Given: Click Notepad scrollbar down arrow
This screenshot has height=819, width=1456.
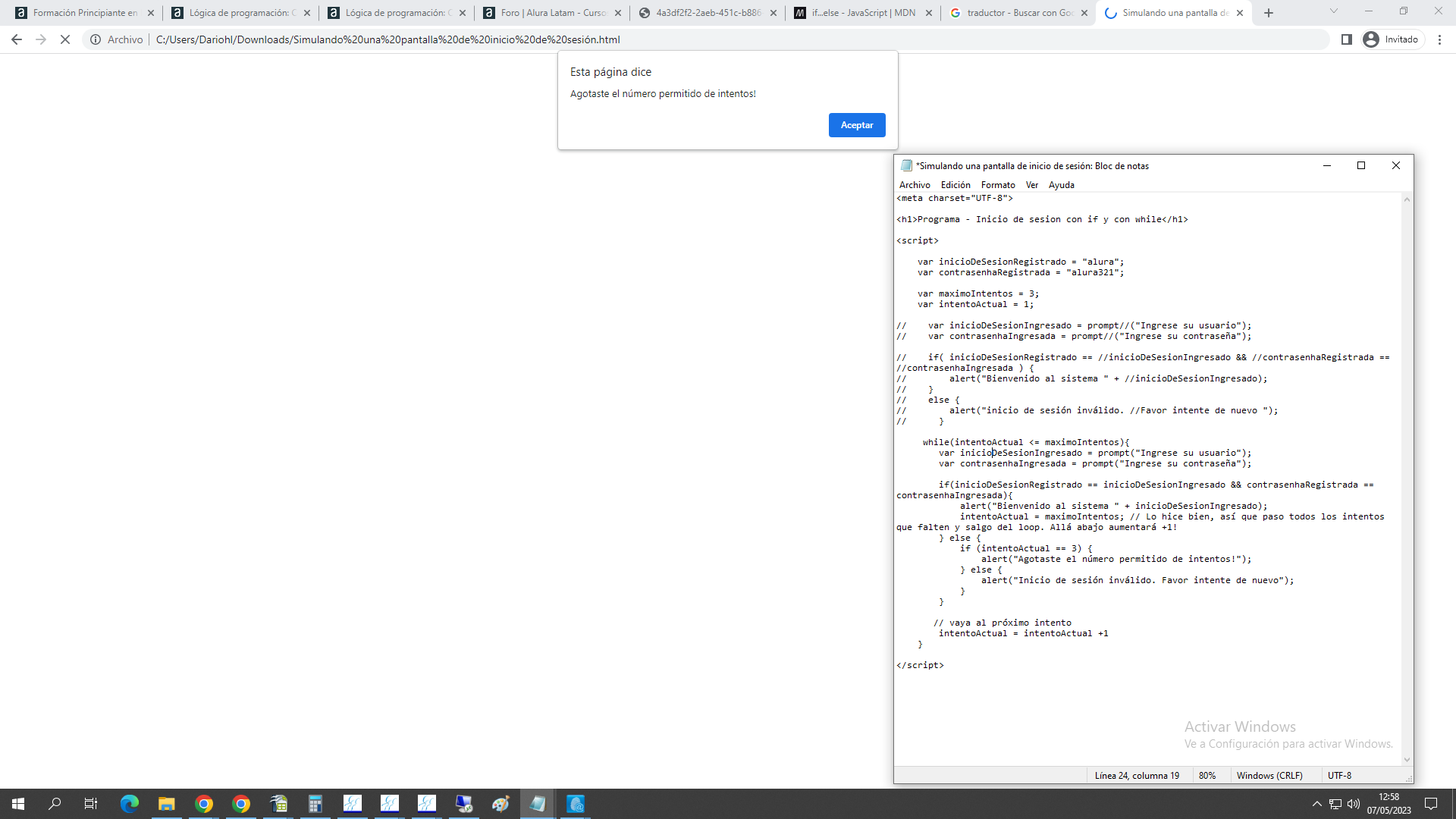Looking at the screenshot, I should click(1407, 760).
